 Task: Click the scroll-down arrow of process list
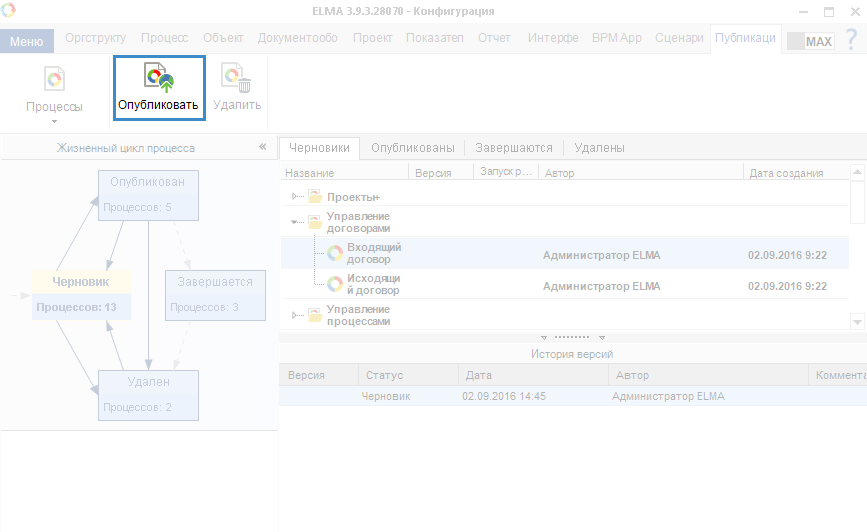857,321
